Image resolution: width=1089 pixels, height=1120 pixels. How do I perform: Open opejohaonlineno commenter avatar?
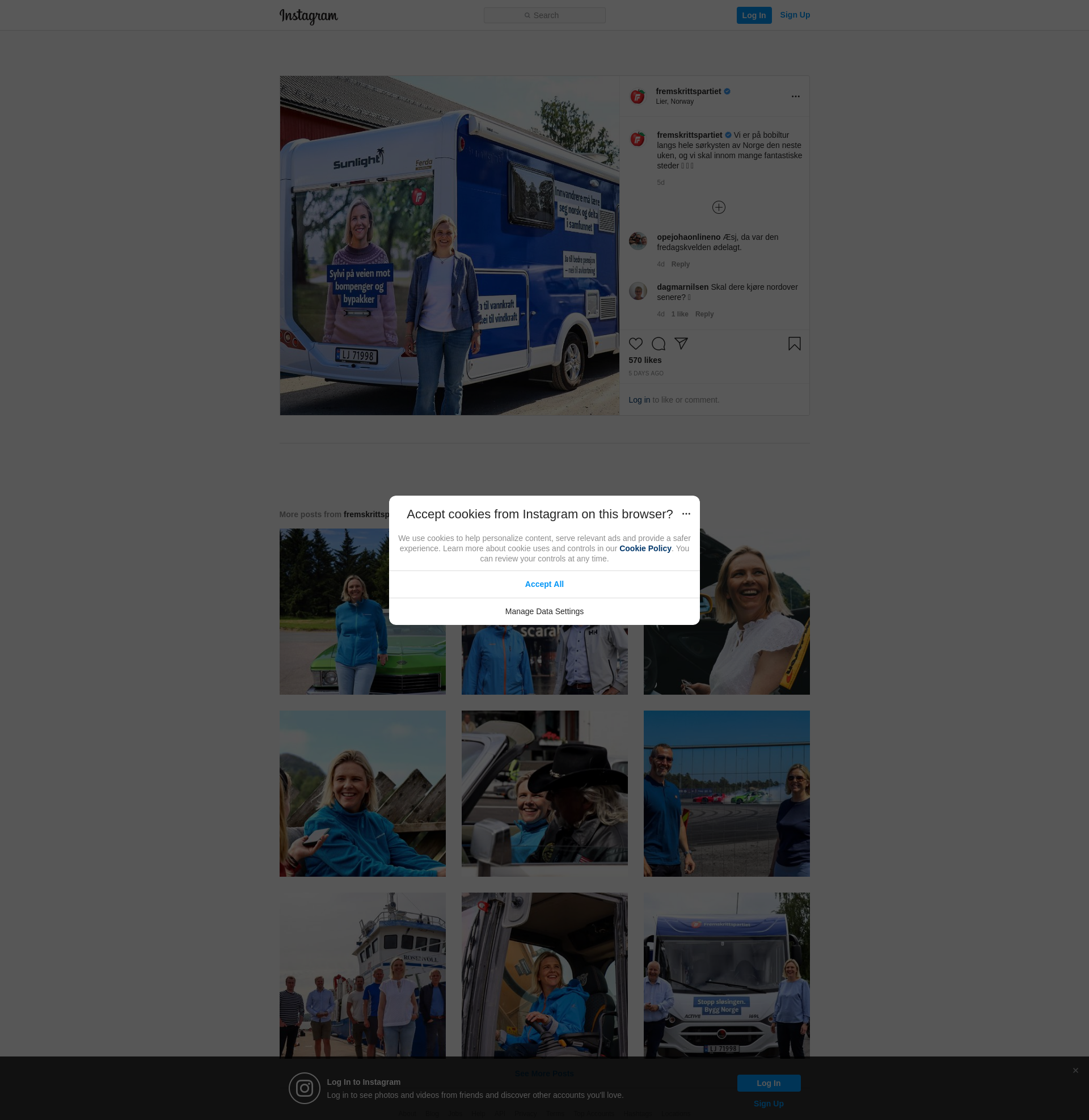click(637, 241)
